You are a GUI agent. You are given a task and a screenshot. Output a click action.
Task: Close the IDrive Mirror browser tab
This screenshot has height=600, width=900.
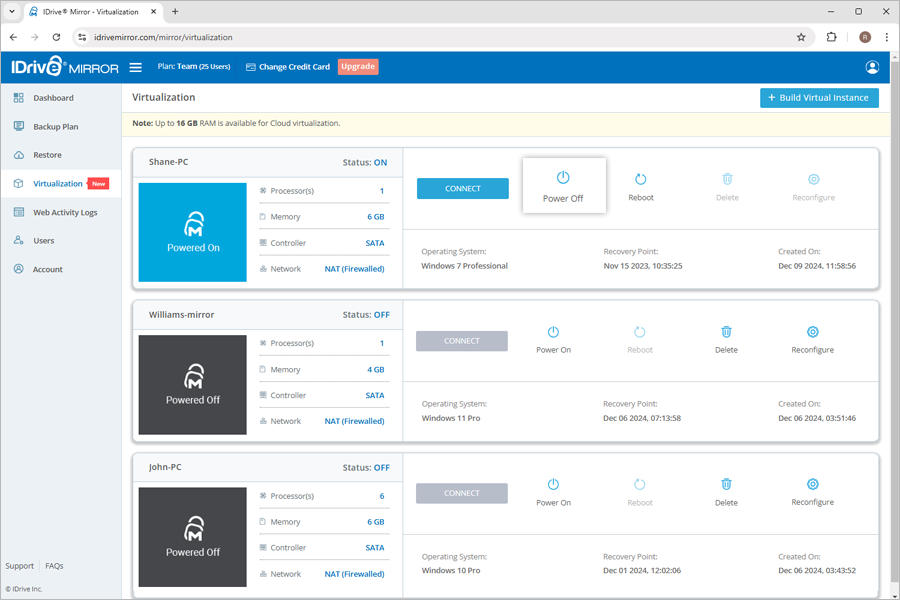coord(153,11)
